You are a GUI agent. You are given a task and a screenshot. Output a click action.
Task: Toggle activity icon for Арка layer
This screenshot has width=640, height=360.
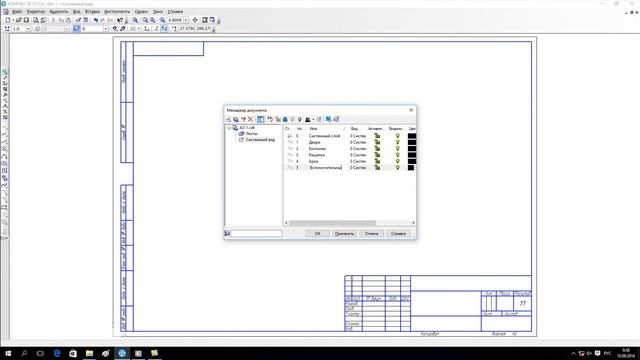click(x=377, y=161)
